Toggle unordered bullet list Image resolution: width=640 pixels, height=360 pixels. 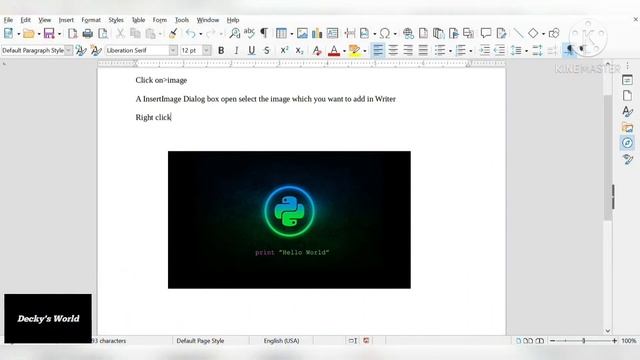tap(440, 50)
